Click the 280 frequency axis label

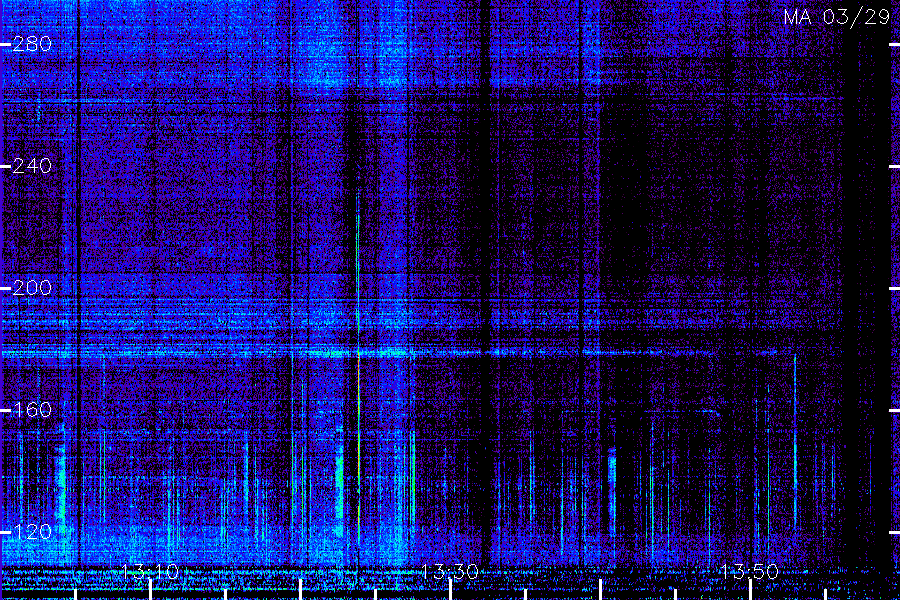click(32, 44)
